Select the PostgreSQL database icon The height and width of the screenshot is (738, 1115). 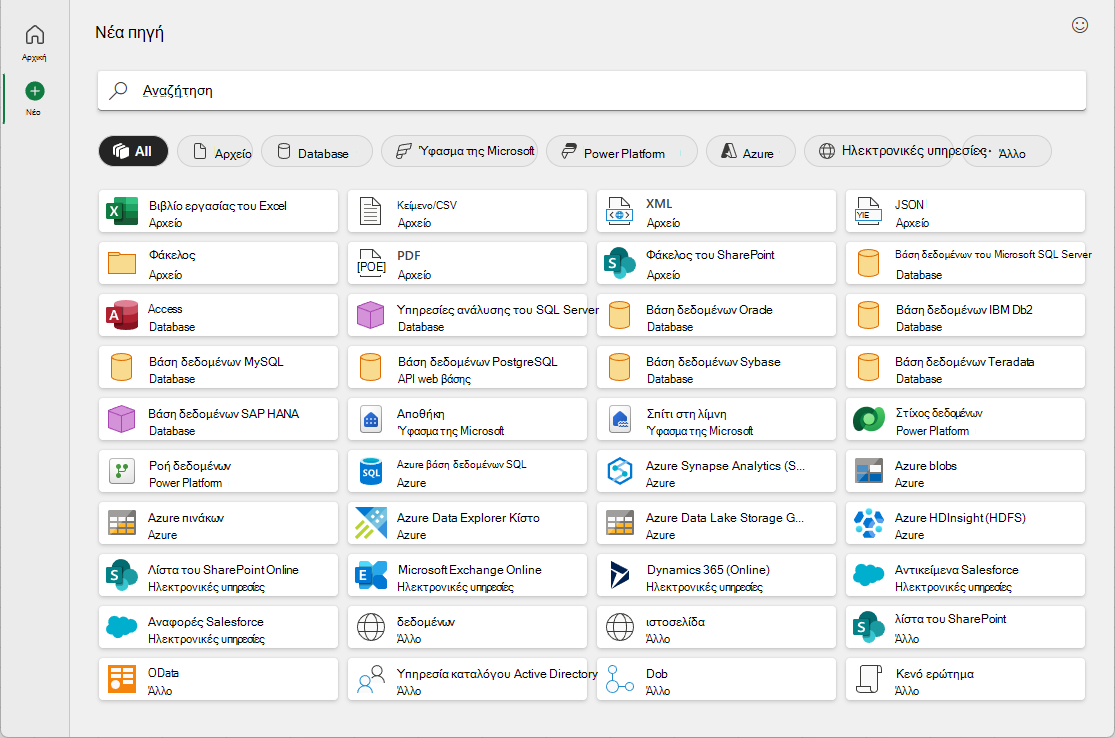370,367
